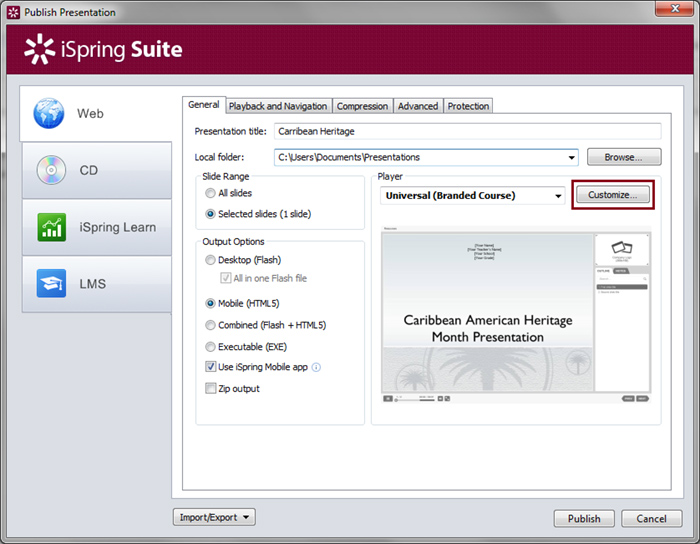Click the Caribbean American Heritage slide preview

point(488,313)
